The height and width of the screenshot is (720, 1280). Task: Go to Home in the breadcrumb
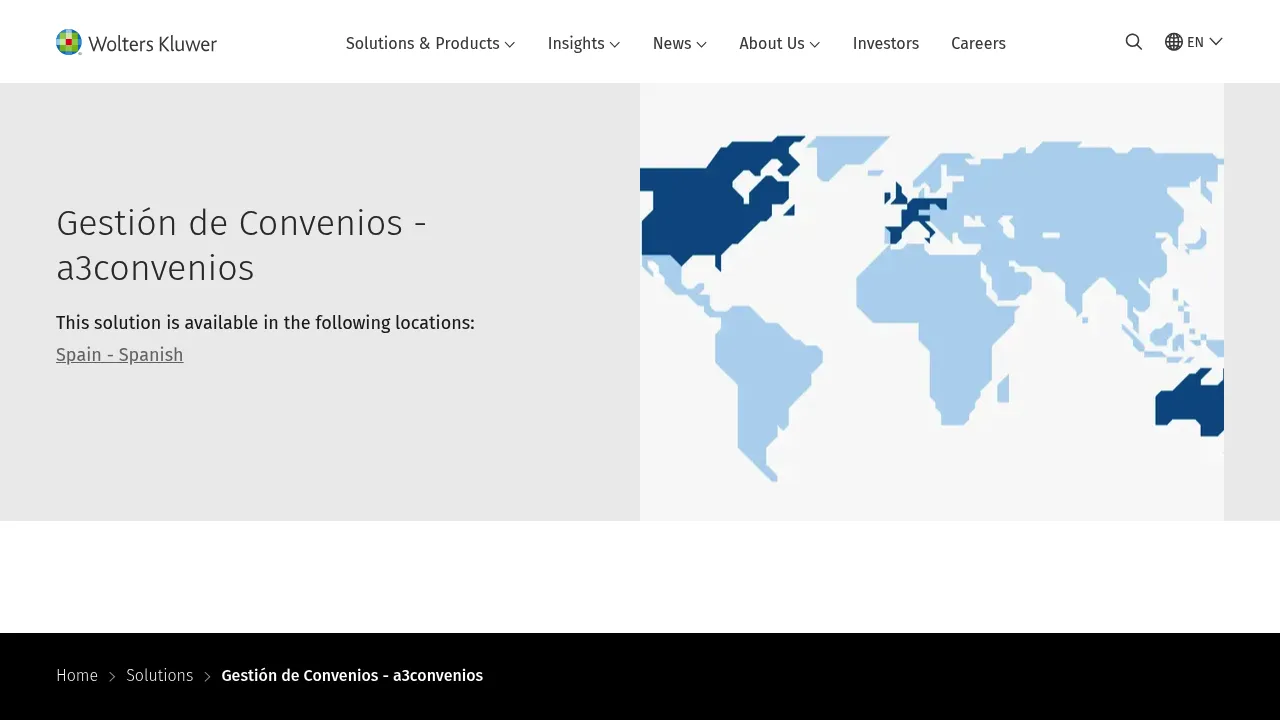coord(77,676)
